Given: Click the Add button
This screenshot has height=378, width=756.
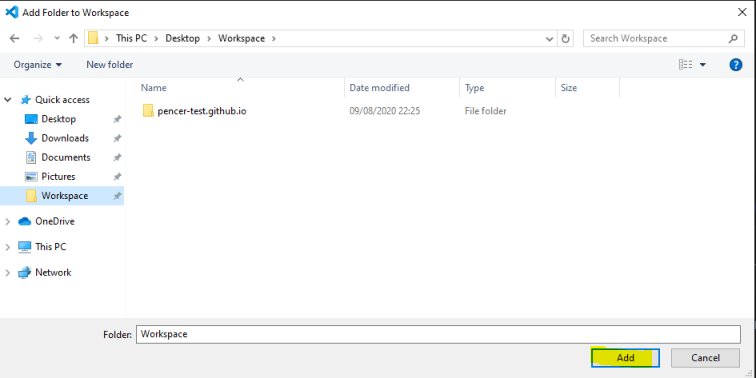Looking at the screenshot, I should pyautogui.click(x=625, y=358).
